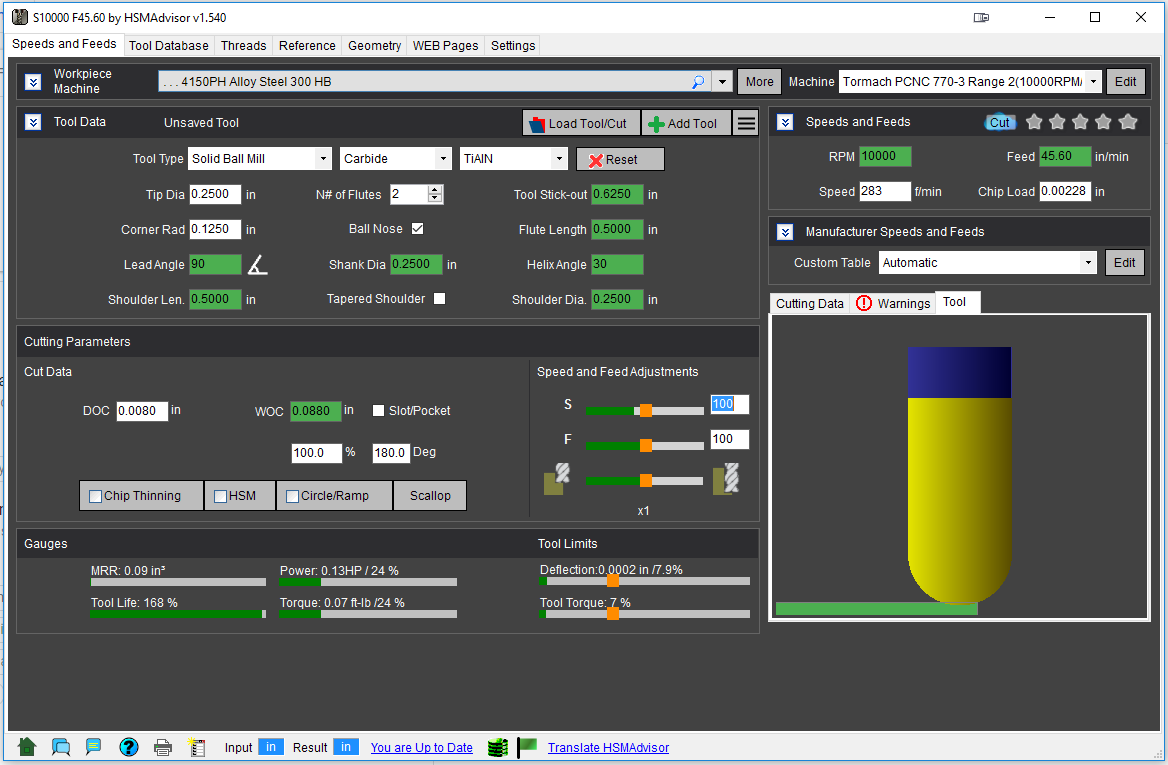Click the DOC input field
Image resolution: width=1168 pixels, height=765 pixels.
142,410
